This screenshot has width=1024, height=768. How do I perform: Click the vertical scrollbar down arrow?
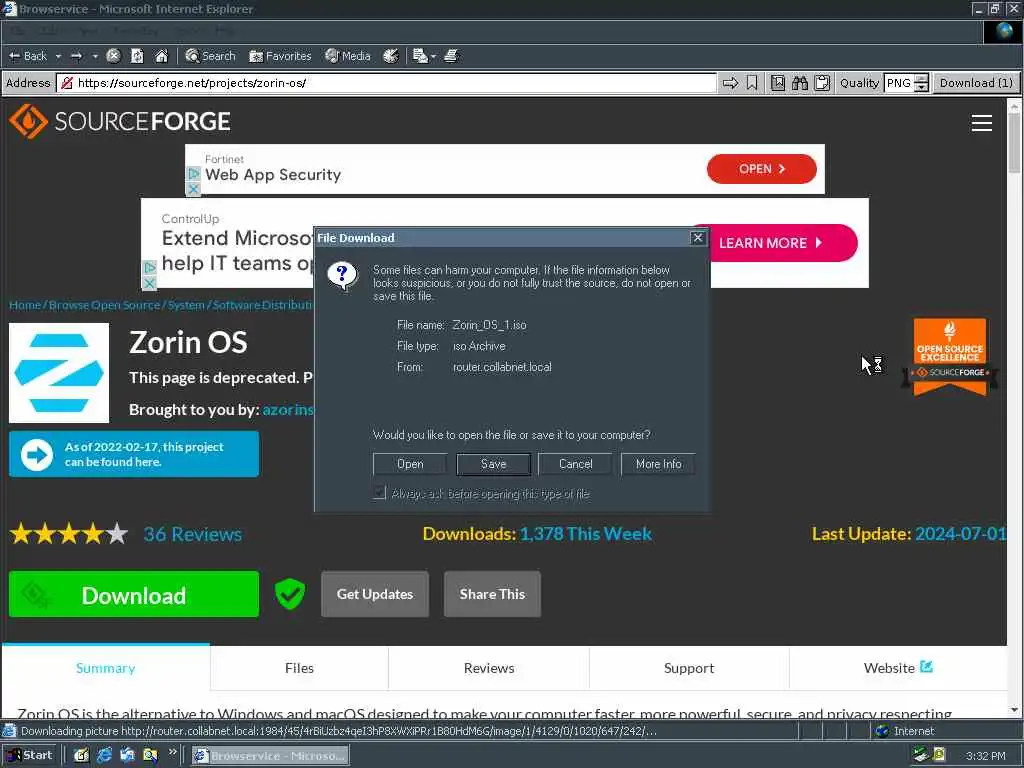1014,710
